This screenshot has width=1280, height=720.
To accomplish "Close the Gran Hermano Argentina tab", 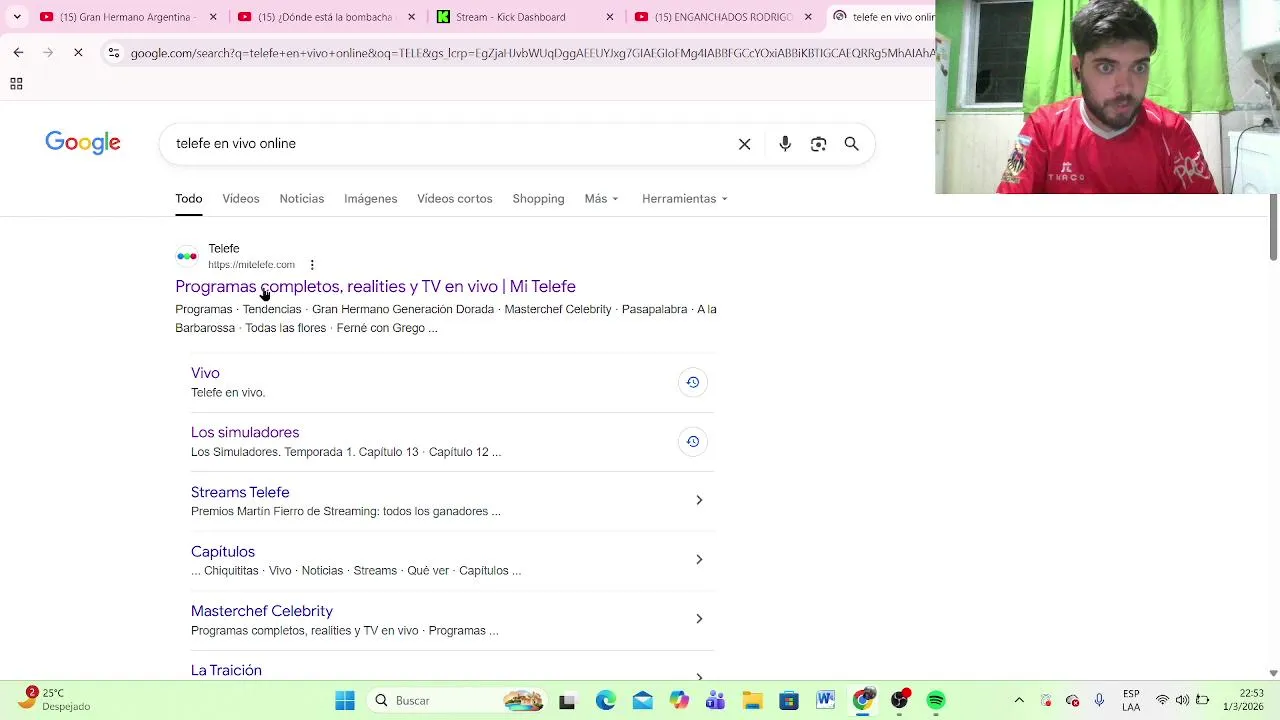I will click(x=213, y=17).
